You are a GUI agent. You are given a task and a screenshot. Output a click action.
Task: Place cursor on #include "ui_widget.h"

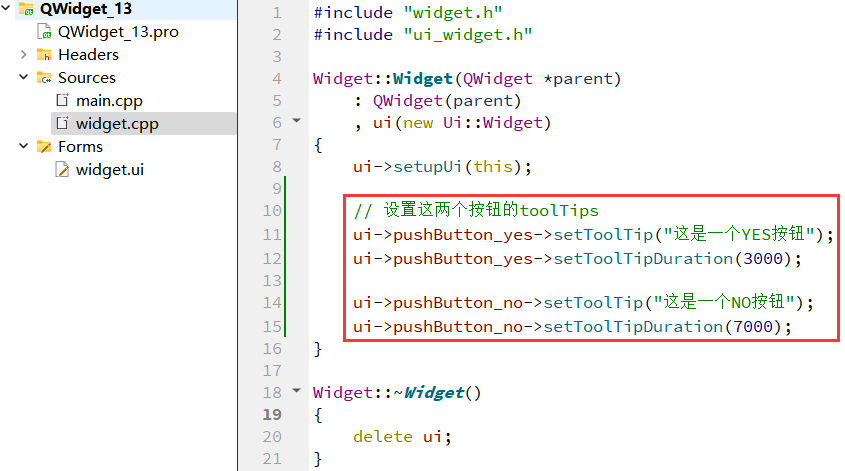click(x=423, y=34)
